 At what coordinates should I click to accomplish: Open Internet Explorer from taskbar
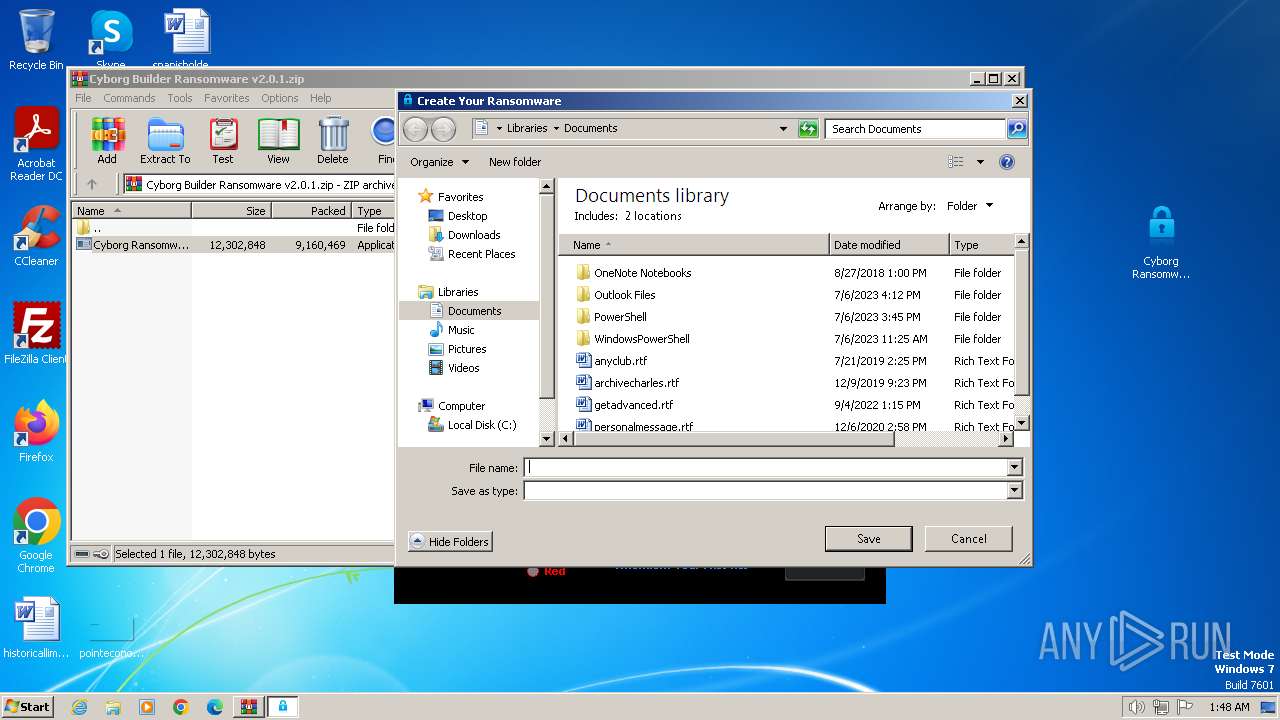click(x=79, y=707)
